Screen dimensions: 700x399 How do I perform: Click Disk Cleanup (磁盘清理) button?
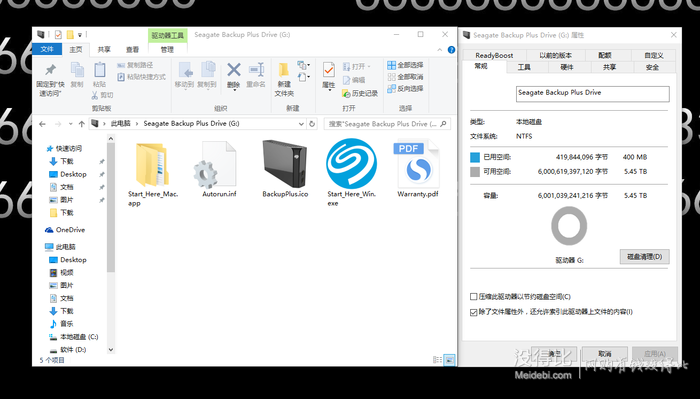[x=644, y=257]
